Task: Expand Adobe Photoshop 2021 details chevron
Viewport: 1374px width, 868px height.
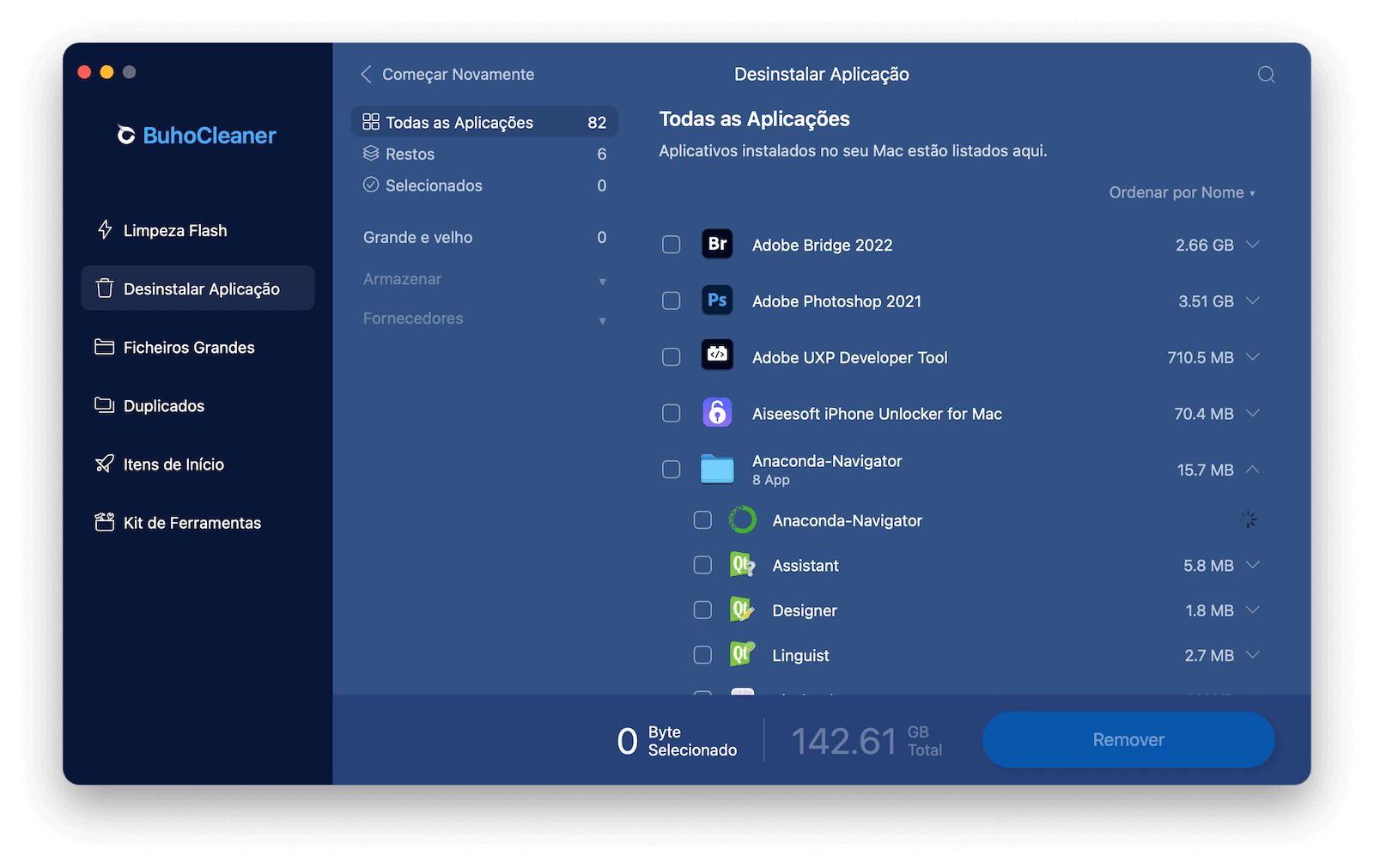Action: click(x=1253, y=300)
